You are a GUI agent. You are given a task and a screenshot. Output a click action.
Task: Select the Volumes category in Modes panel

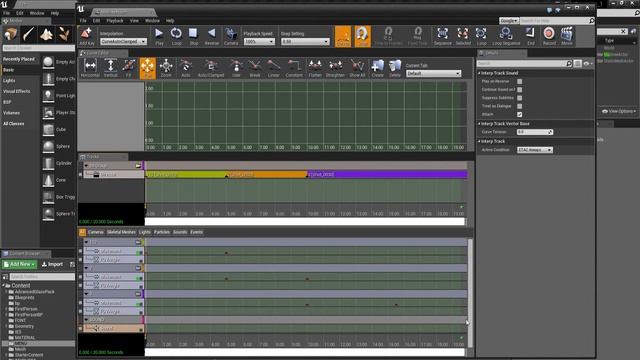coord(11,113)
